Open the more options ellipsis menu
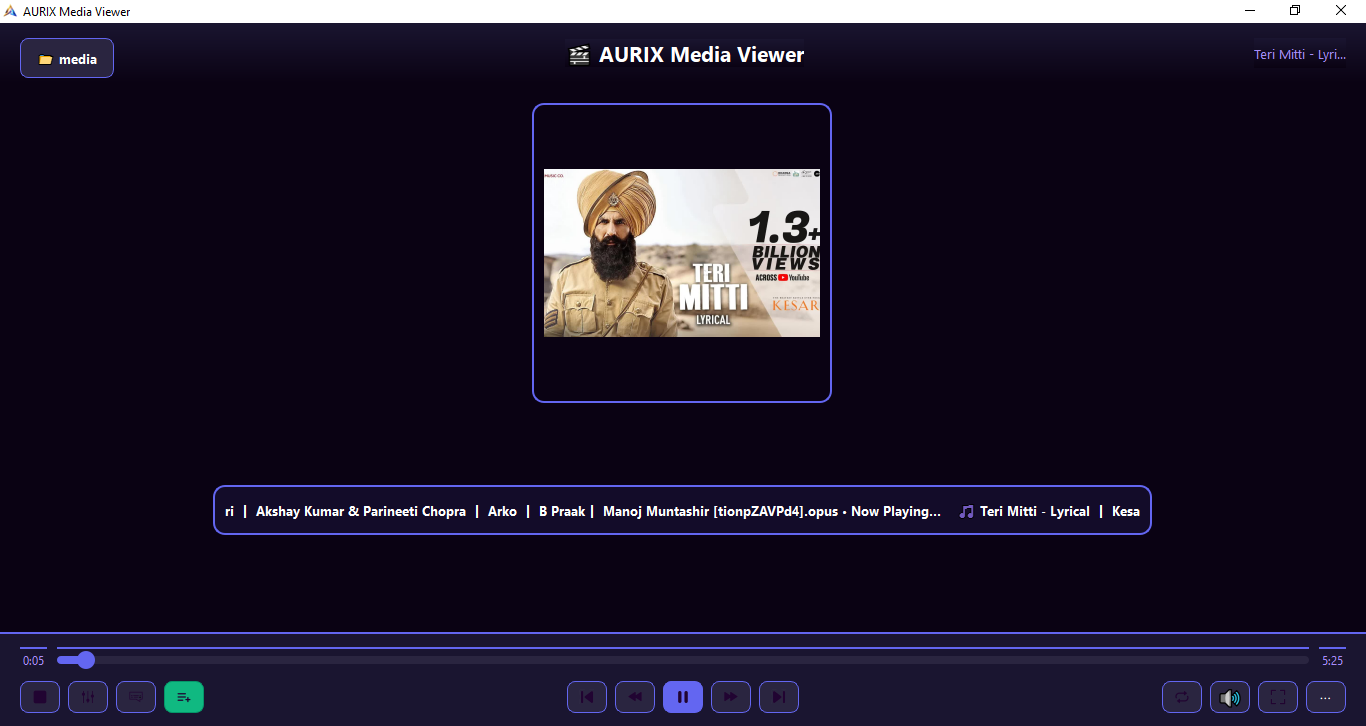The height and width of the screenshot is (726, 1366). click(1326, 697)
